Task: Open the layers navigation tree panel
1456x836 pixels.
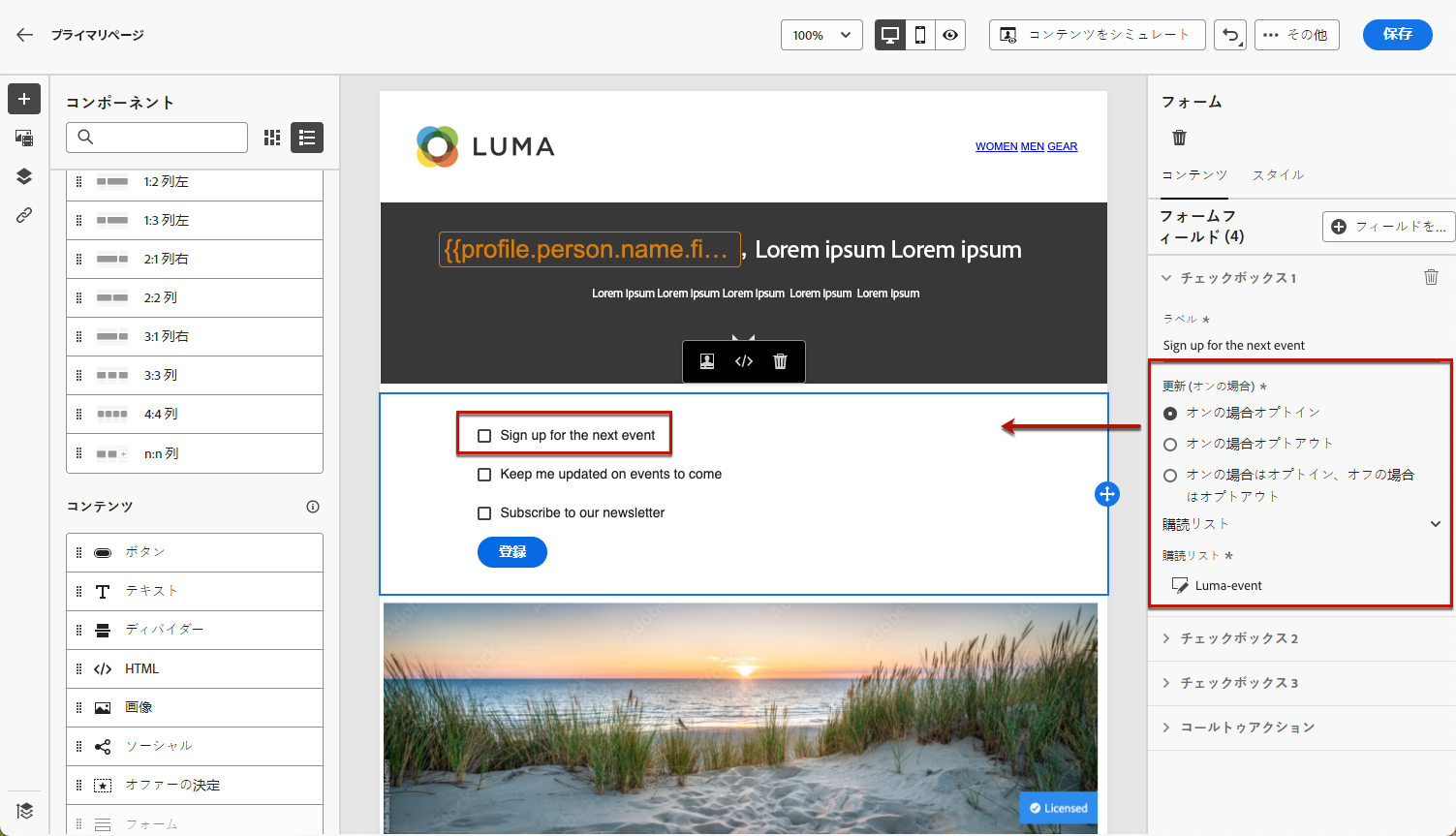Action: 24,176
